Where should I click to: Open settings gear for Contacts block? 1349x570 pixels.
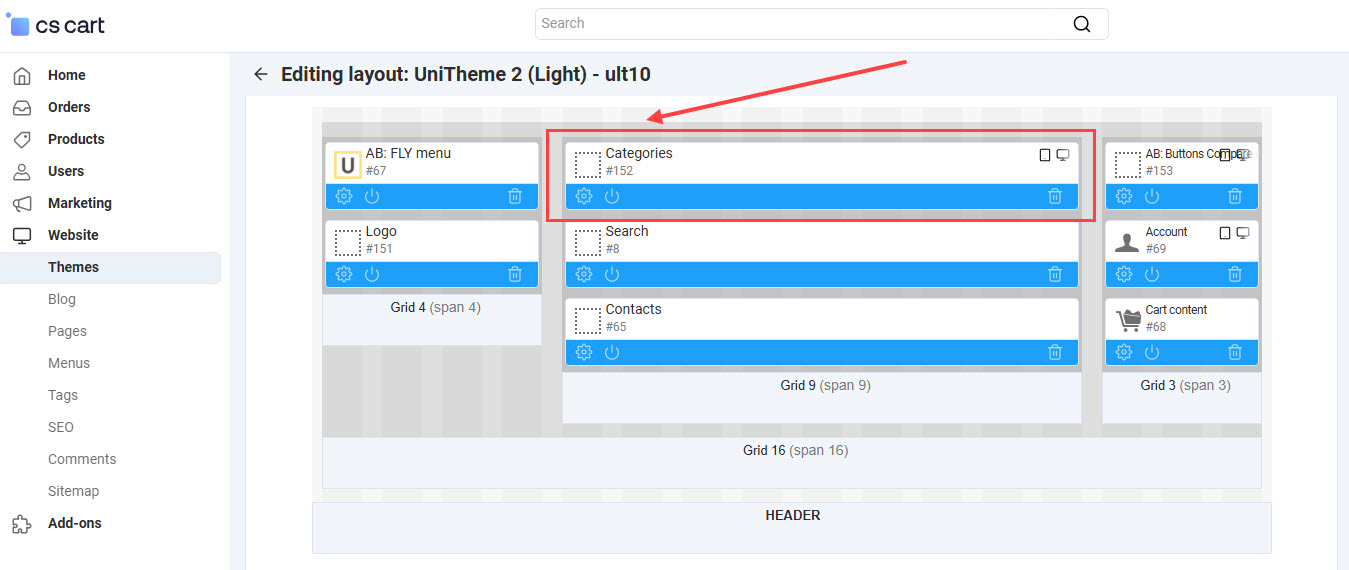point(584,352)
